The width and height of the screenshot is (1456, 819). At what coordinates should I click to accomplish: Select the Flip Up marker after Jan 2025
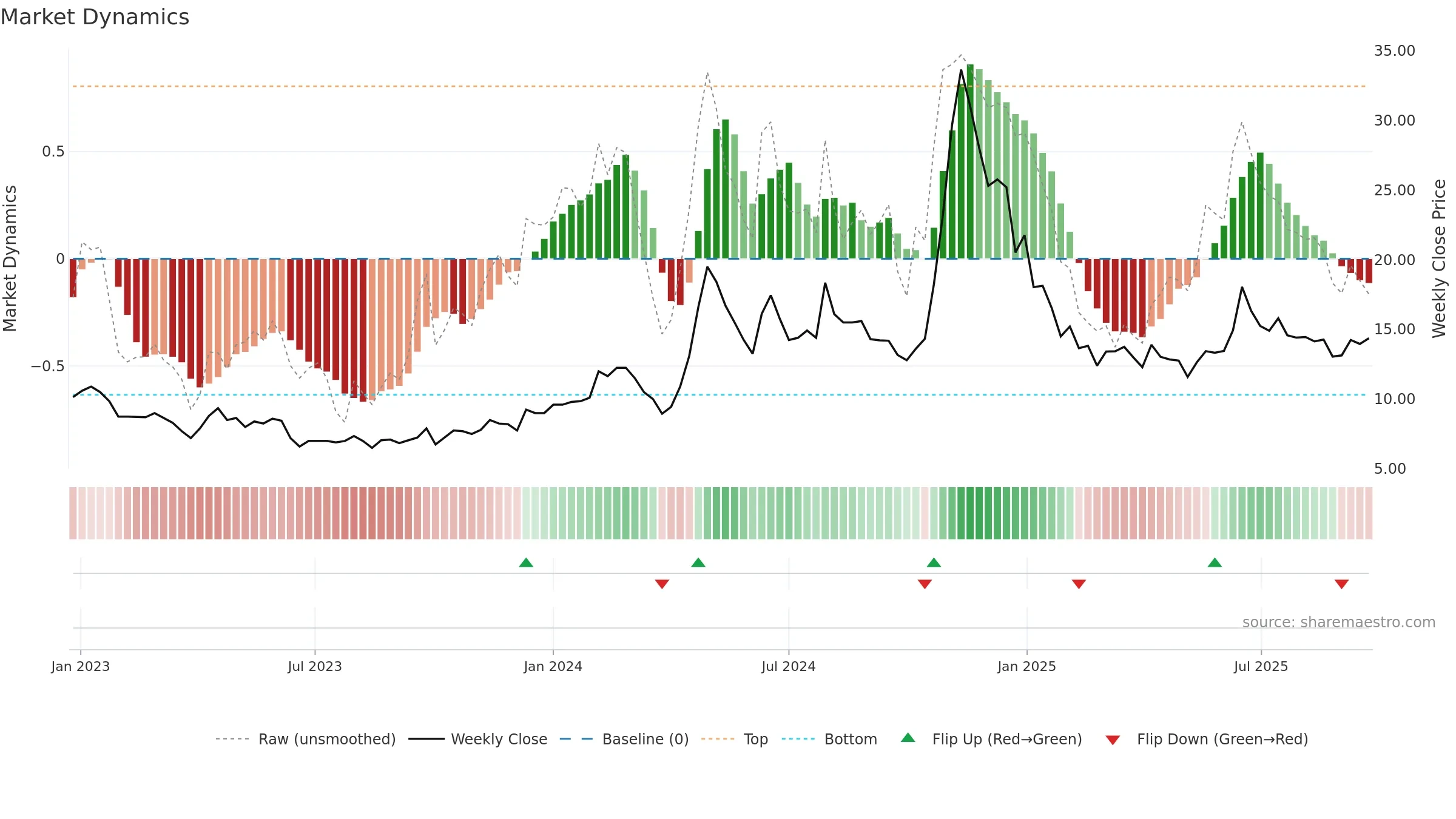[1215, 562]
